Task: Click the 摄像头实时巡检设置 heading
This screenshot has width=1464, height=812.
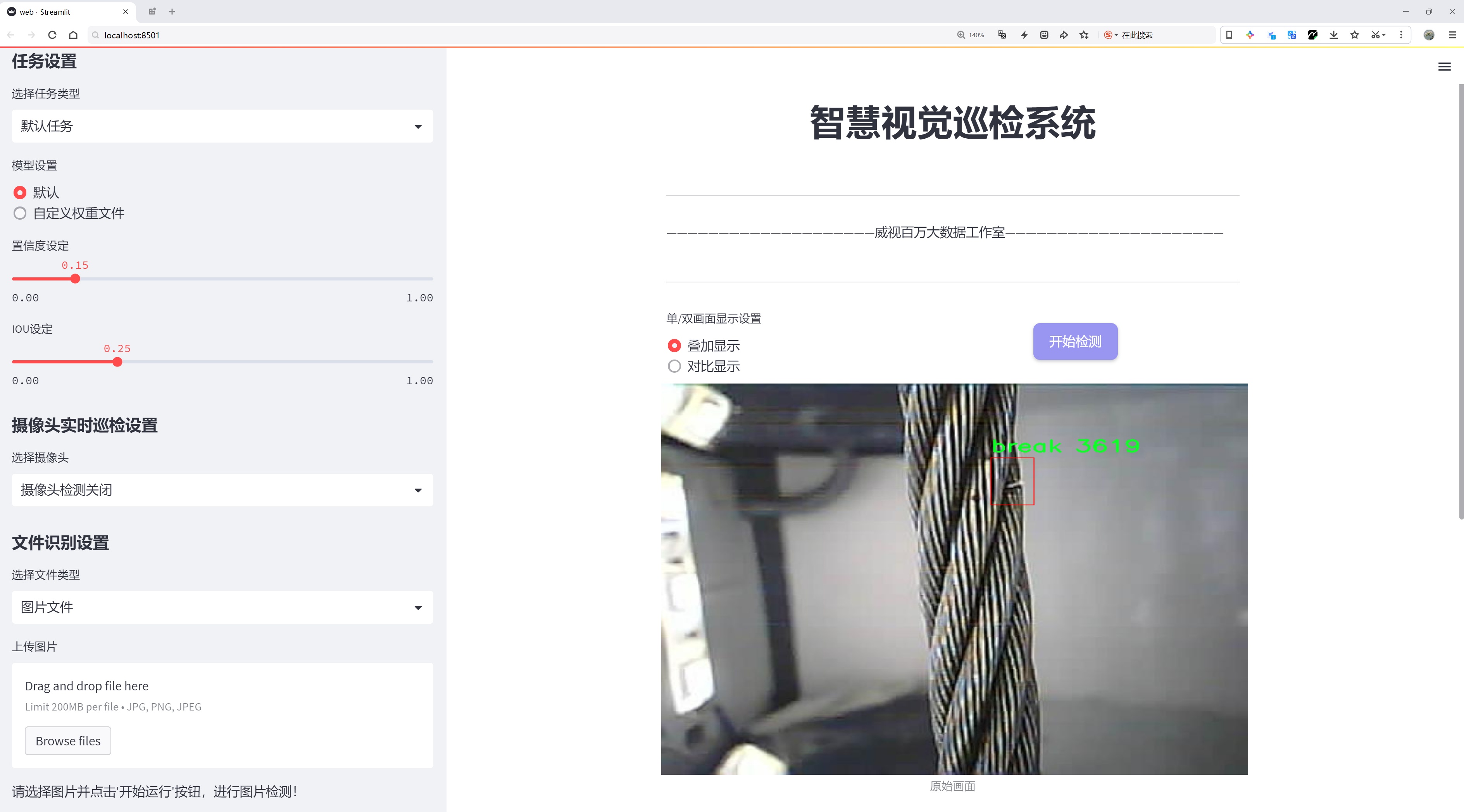Action: (x=84, y=425)
